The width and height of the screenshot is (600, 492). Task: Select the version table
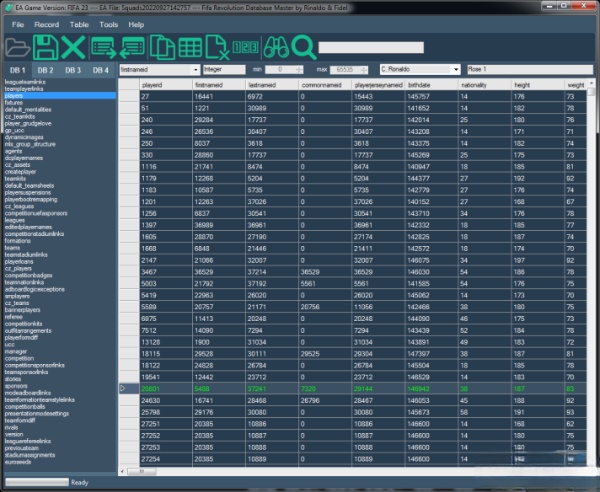[x=14, y=434]
